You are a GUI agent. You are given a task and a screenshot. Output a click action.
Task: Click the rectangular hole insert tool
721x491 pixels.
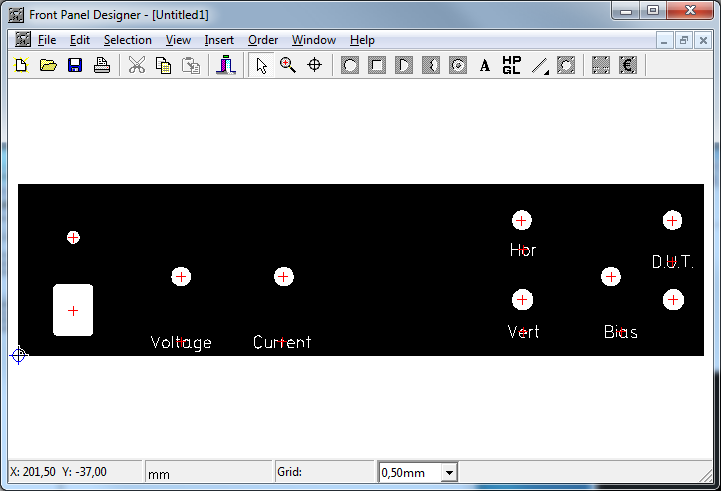click(377, 66)
